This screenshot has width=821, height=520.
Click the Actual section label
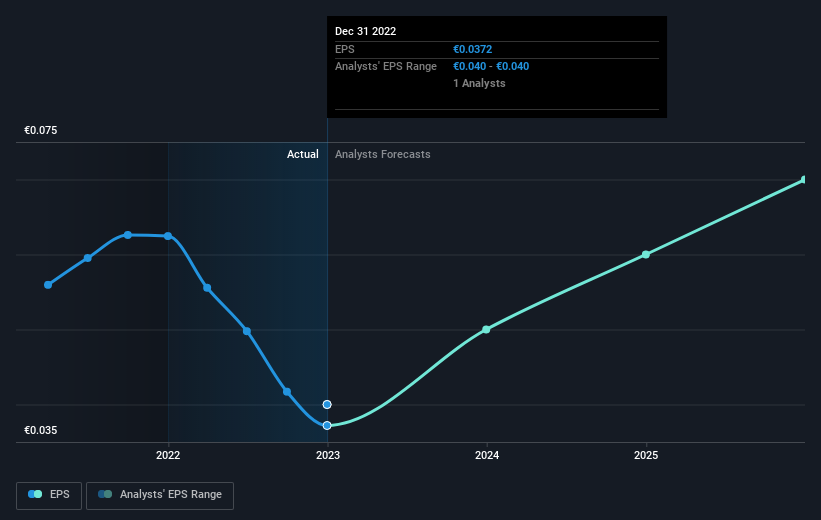coord(303,154)
